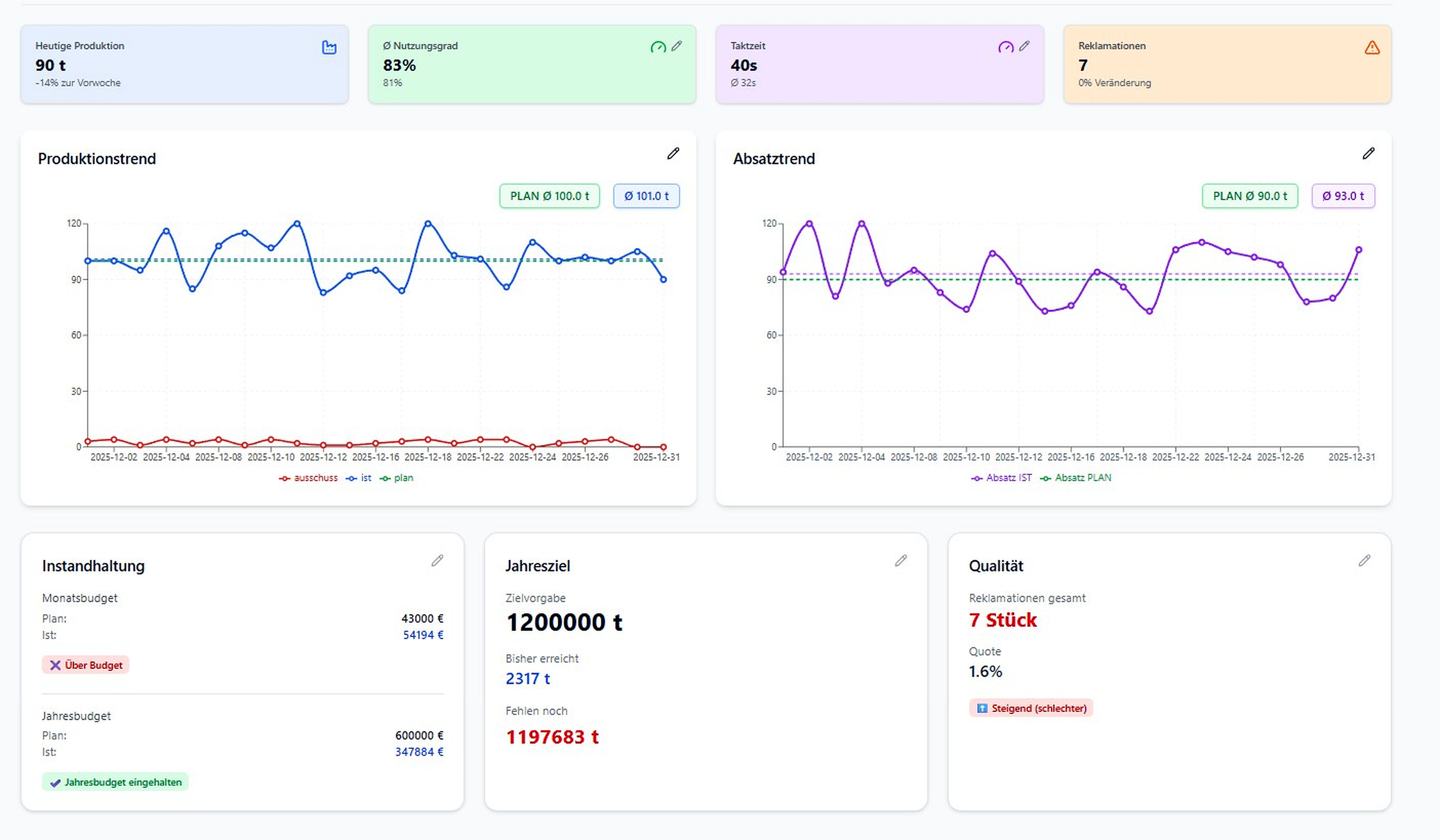Click the PLAN Ø 100.0 t badge

549,196
